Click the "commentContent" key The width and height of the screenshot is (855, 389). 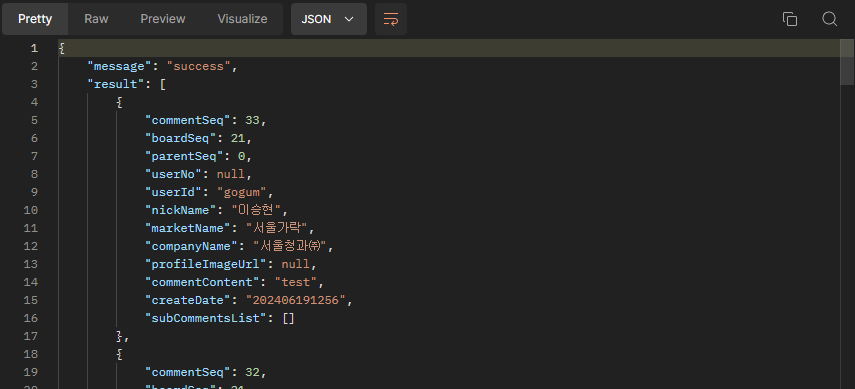click(x=202, y=282)
